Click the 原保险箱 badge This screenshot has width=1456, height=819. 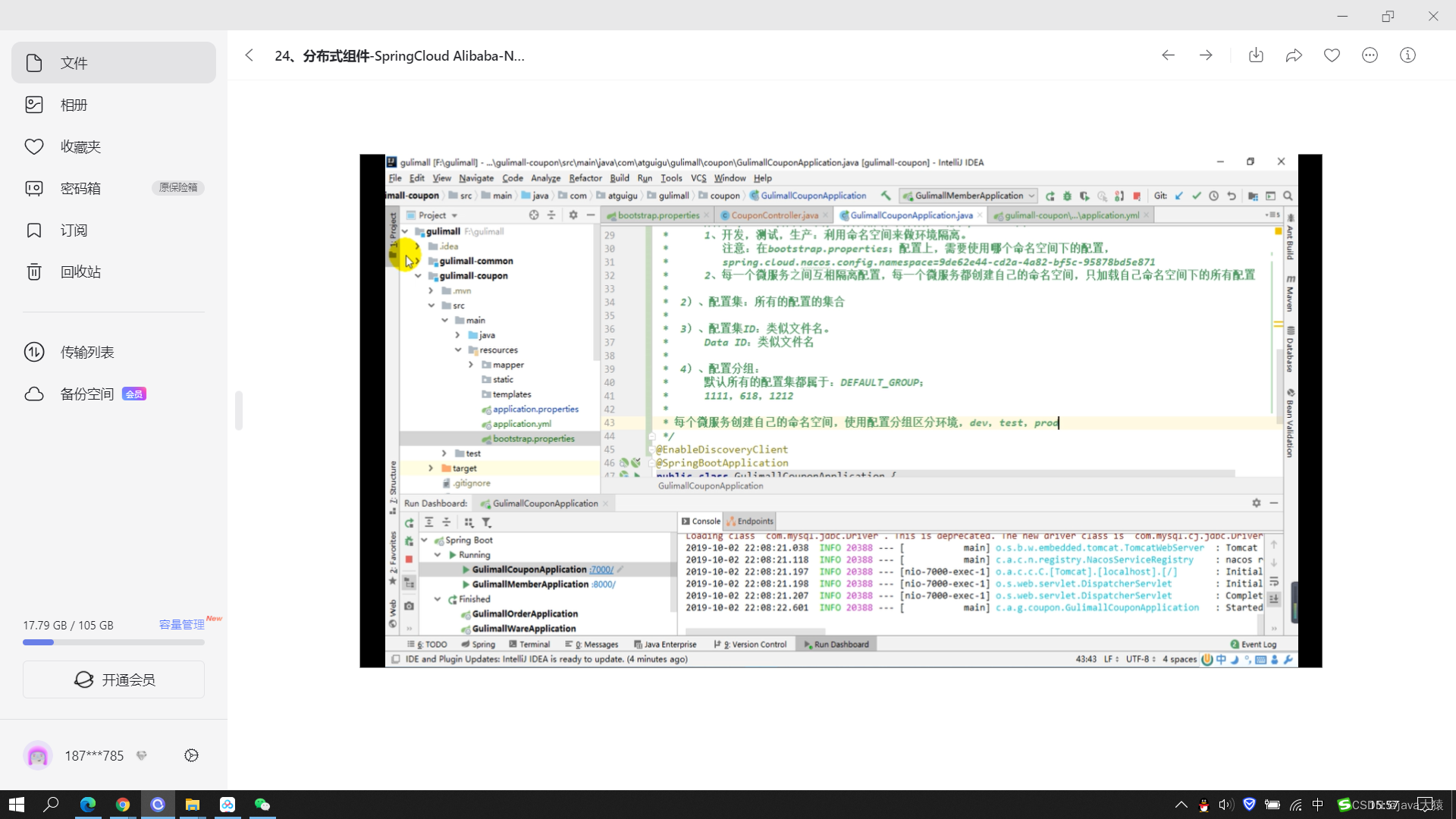(x=178, y=188)
